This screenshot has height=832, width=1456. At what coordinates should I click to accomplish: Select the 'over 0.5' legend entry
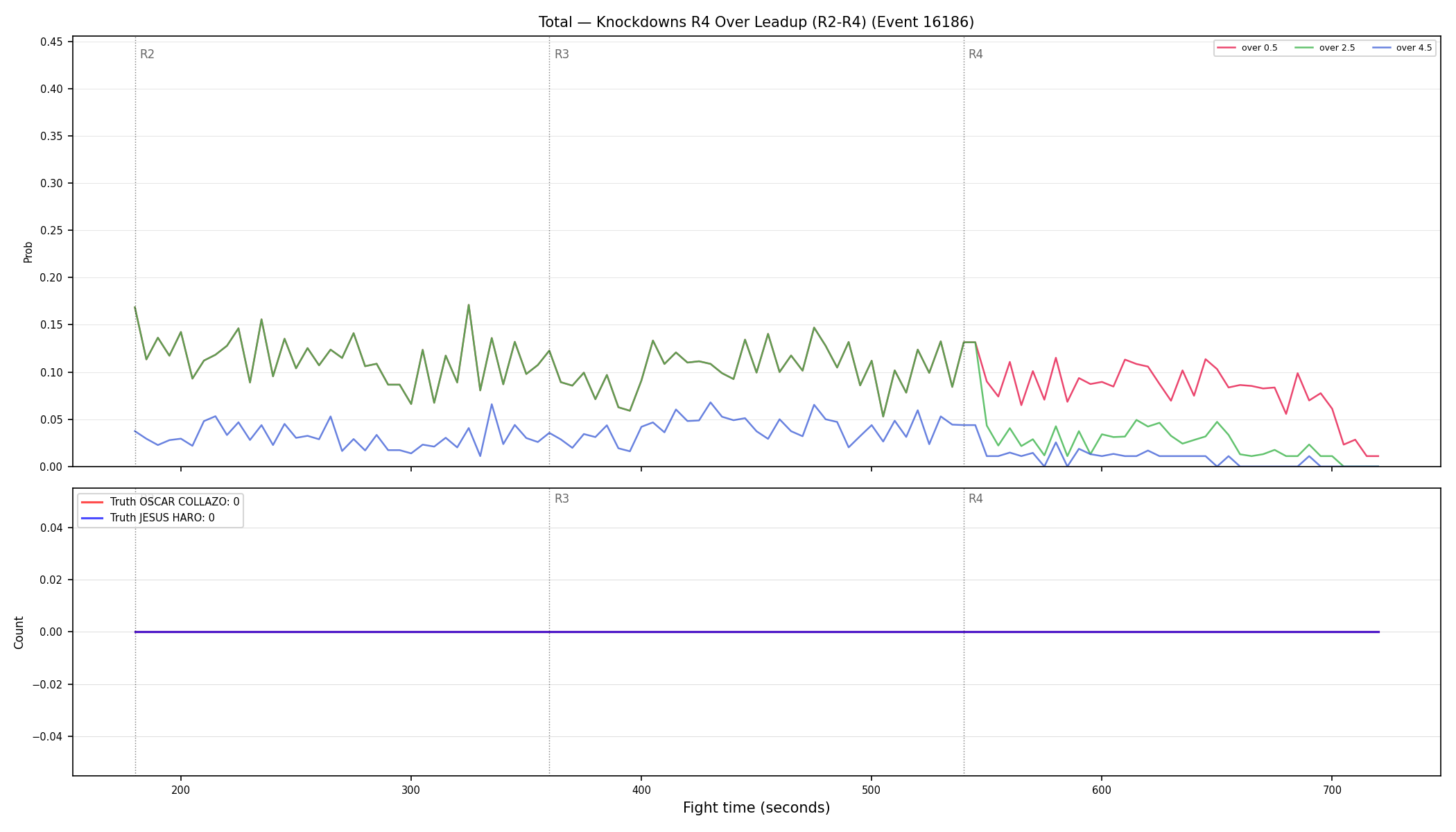(1247, 48)
